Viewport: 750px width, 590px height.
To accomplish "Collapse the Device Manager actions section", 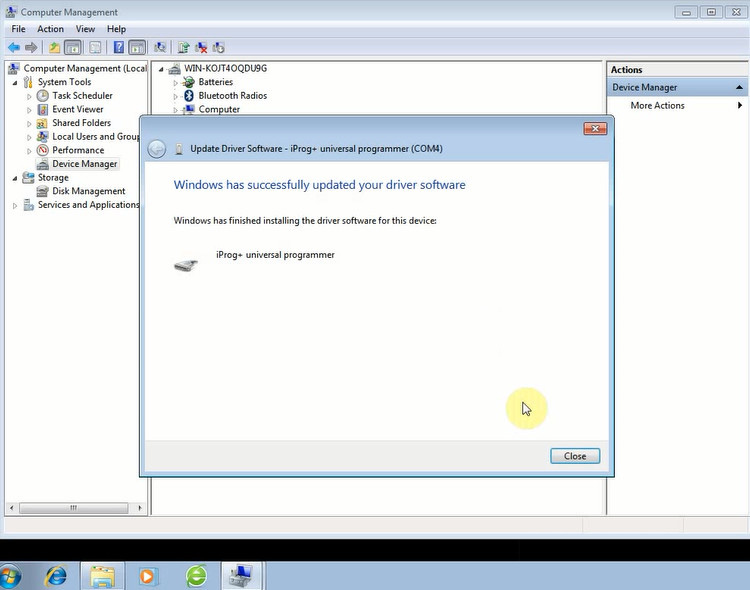I will (739, 88).
